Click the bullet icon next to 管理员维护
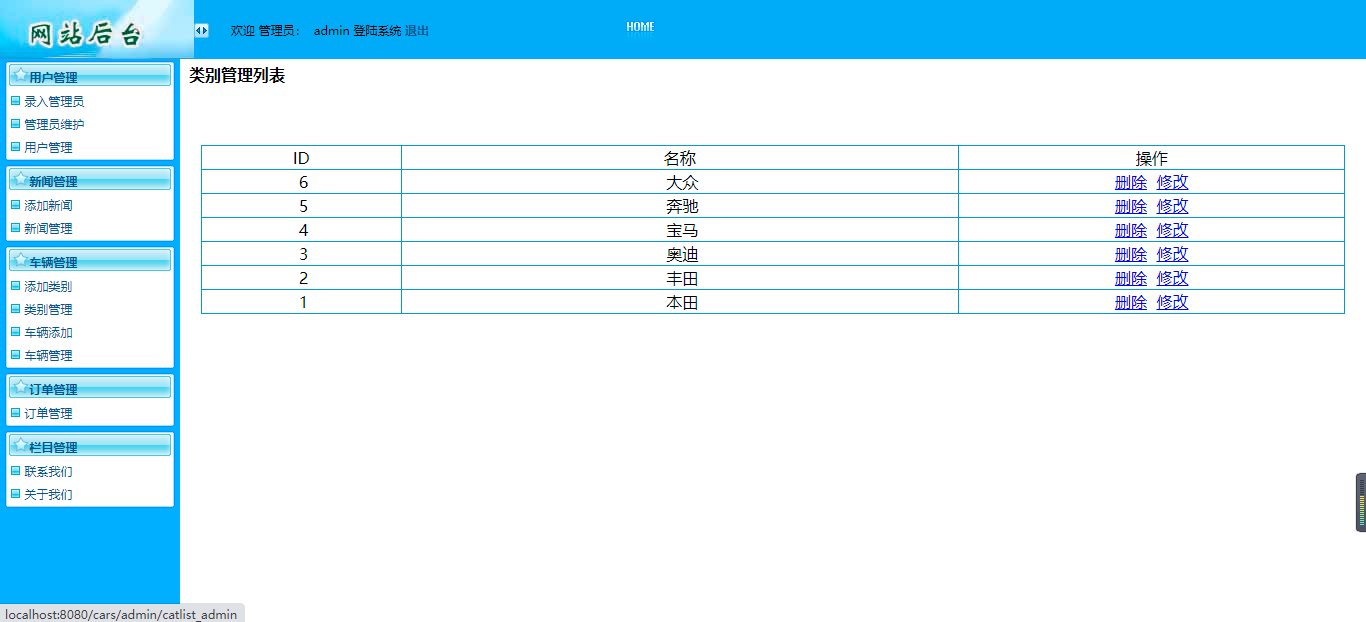This screenshot has height=622, width=1366. click(x=15, y=124)
